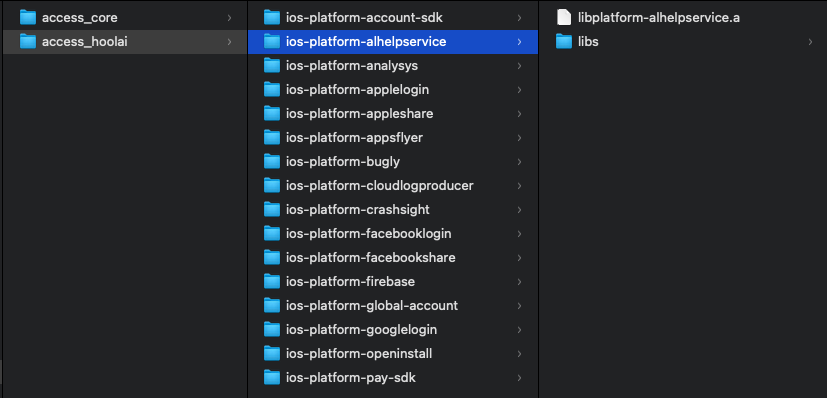Click the libplatform-alhelpservice.a file icon

click(564, 18)
